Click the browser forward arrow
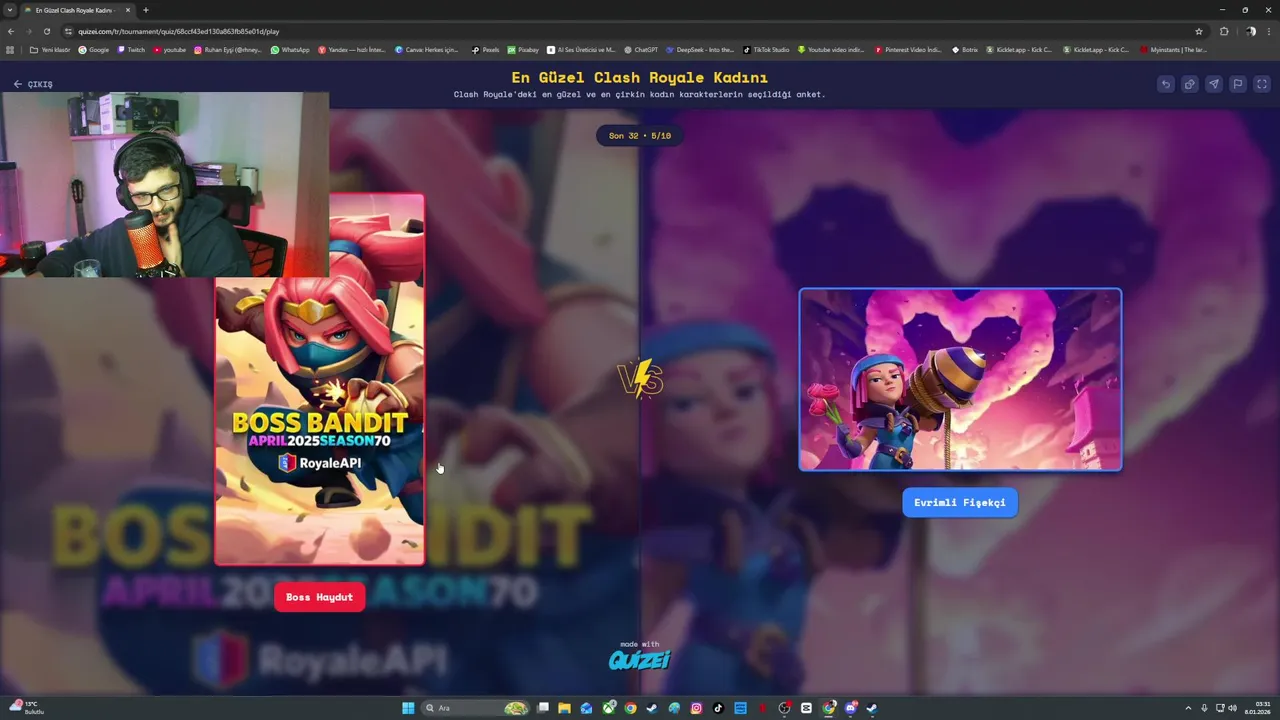 pos(28,31)
